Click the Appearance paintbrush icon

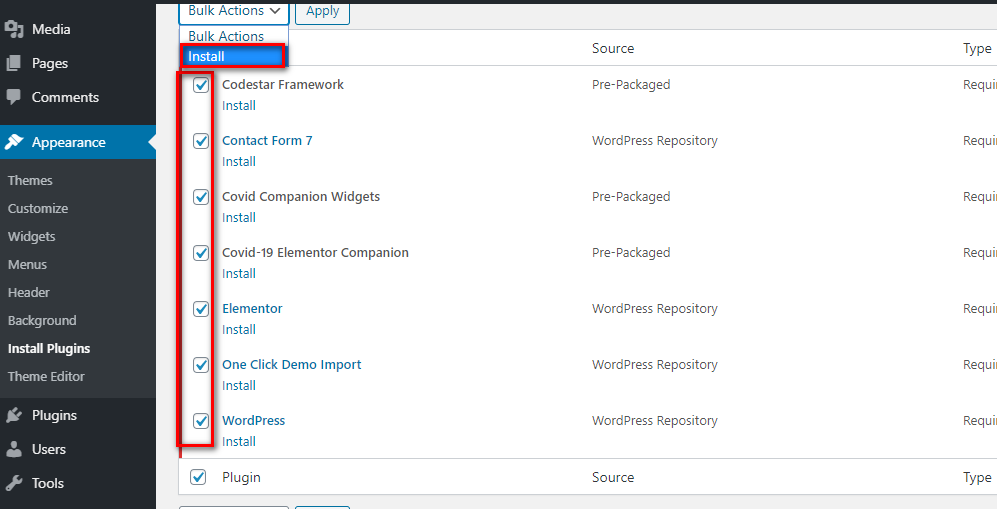14,142
